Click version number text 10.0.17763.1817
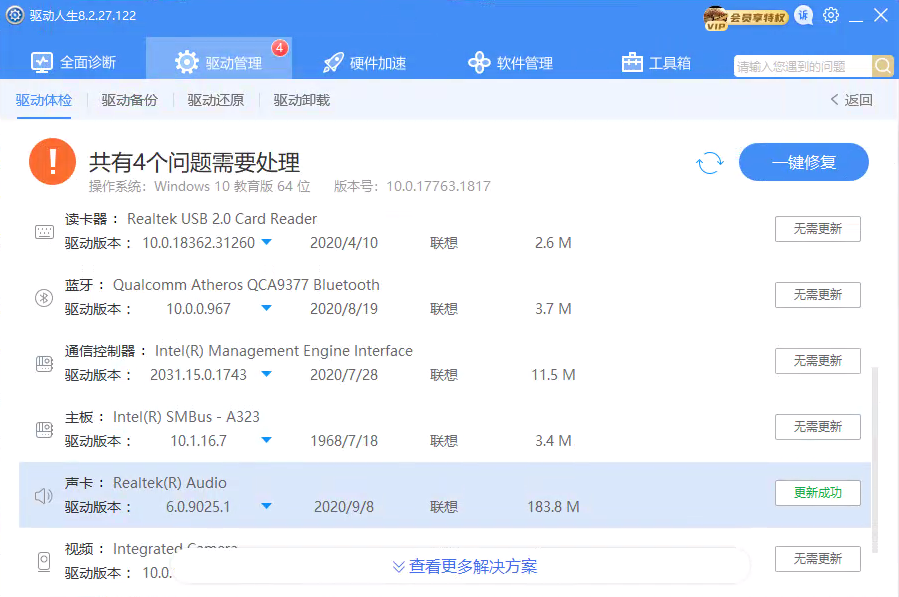 coord(439,186)
